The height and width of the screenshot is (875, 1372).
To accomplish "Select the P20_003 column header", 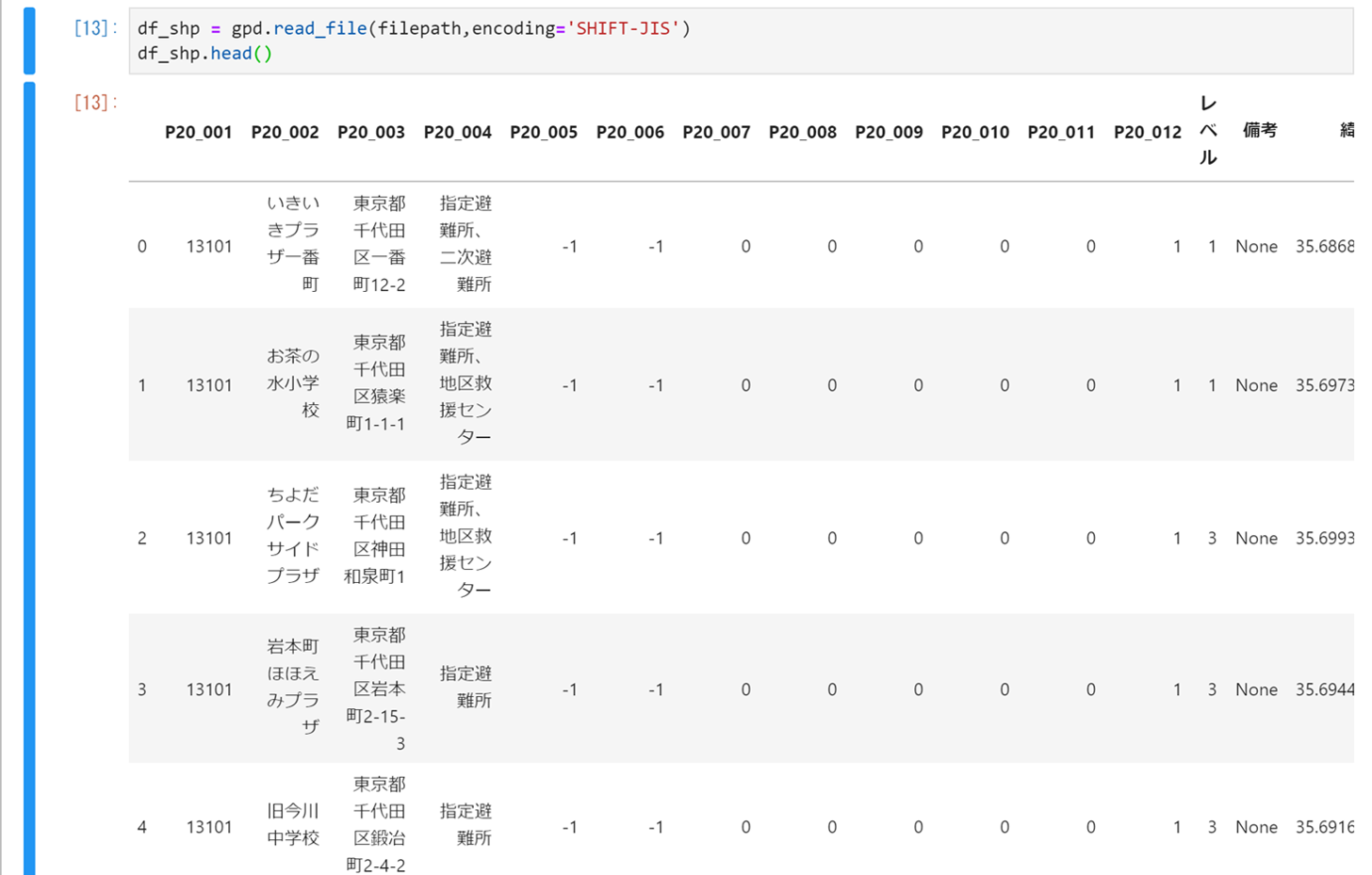I will [371, 133].
